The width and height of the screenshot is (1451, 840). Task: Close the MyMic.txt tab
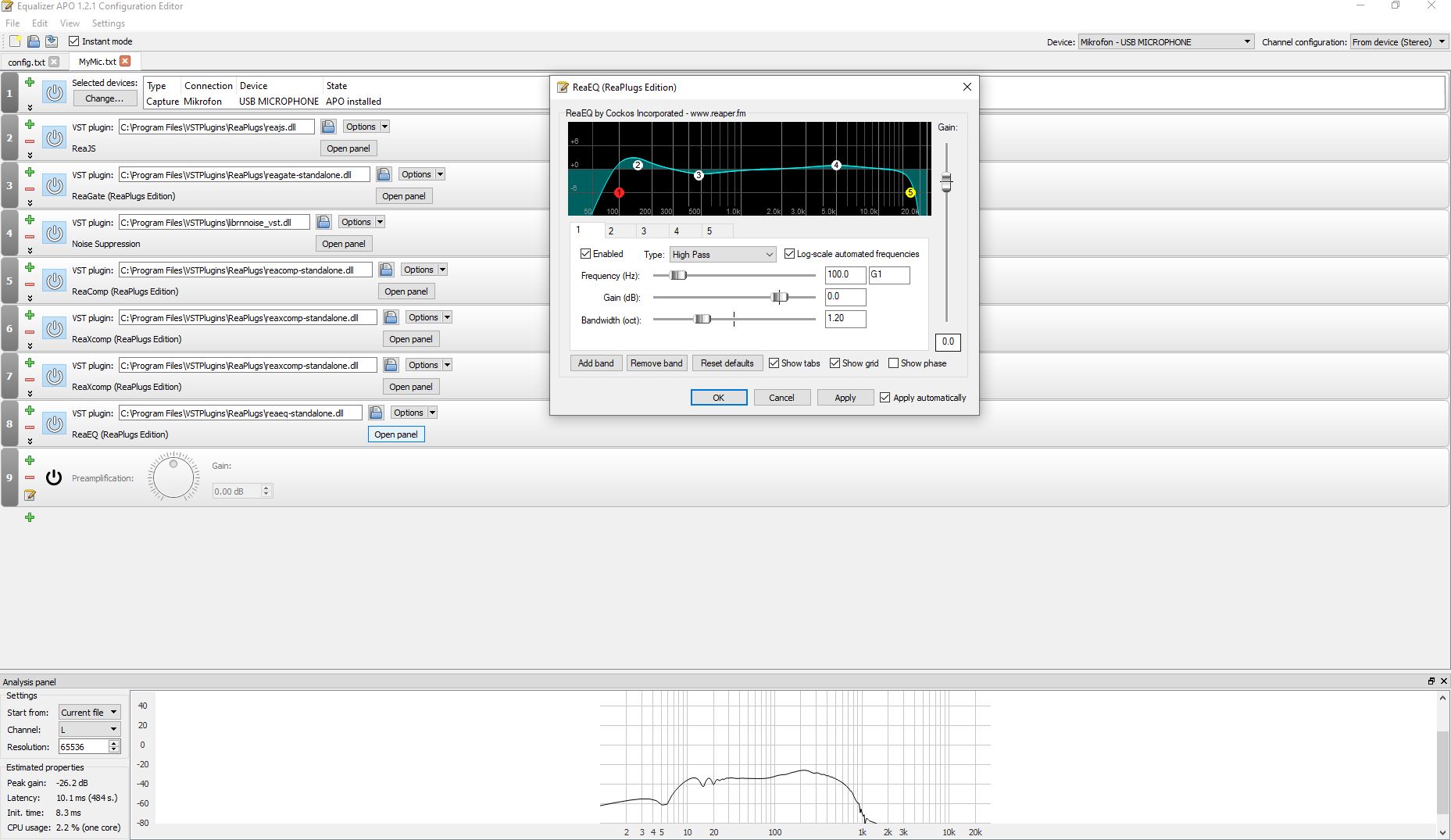[x=125, y=61]
